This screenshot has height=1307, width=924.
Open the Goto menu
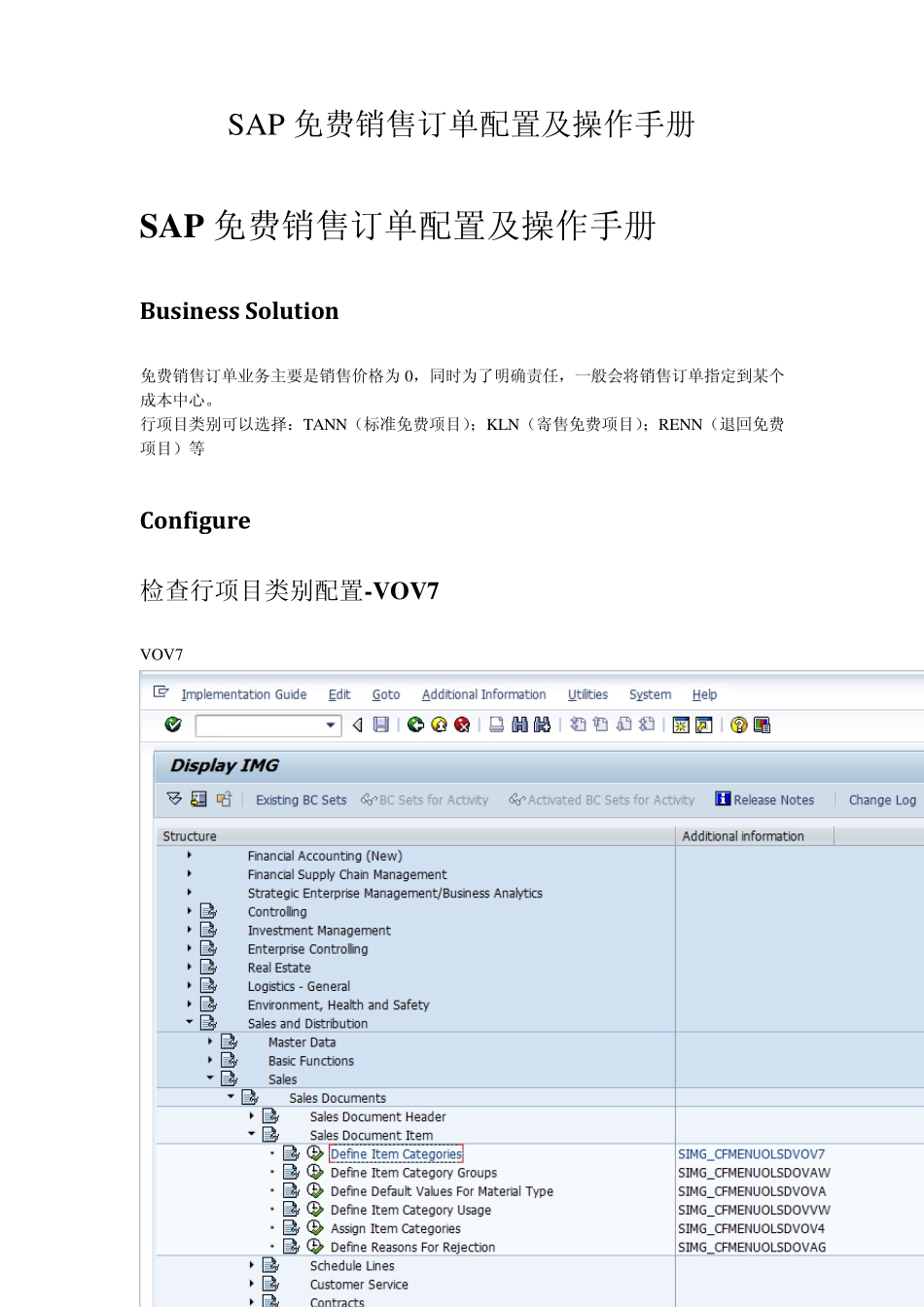[x=386, y=694]
